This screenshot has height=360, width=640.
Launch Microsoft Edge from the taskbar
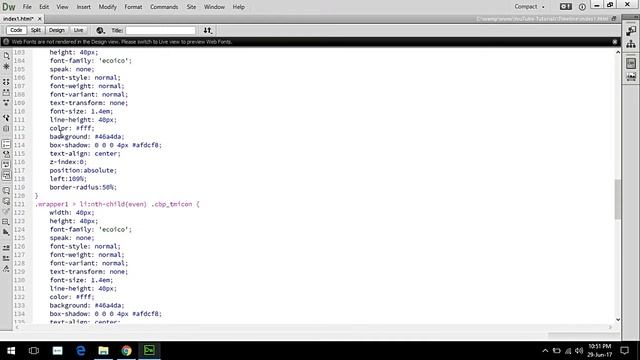click(x=81, y=351)
